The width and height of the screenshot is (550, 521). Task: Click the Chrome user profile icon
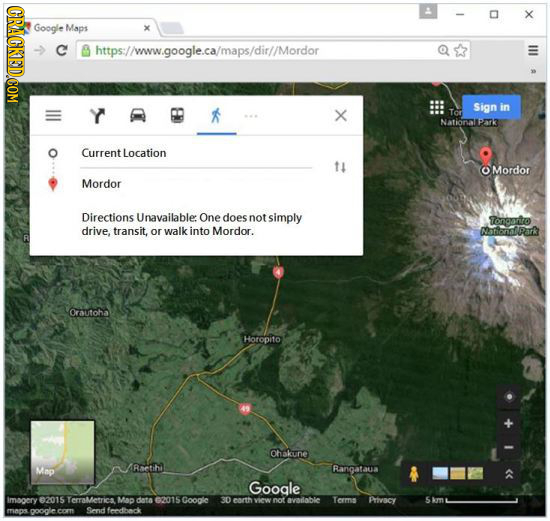[428, 11]
